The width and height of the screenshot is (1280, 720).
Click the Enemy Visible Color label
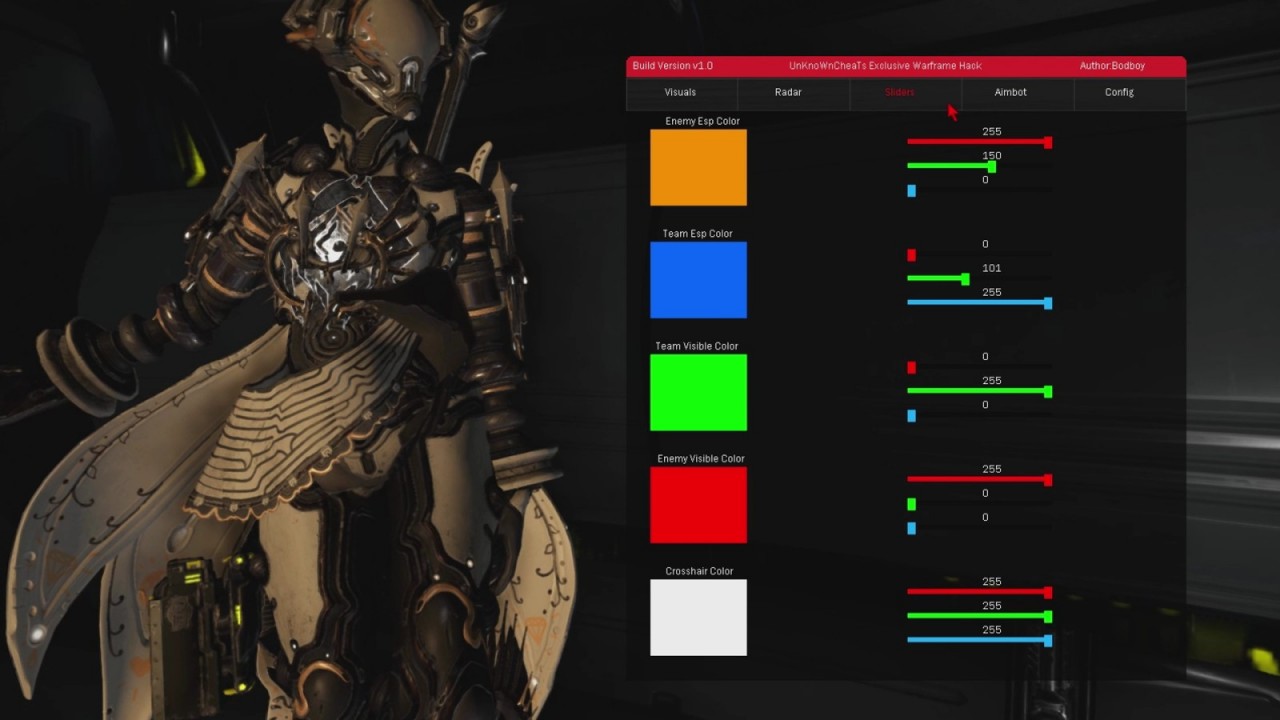[701, 459]
